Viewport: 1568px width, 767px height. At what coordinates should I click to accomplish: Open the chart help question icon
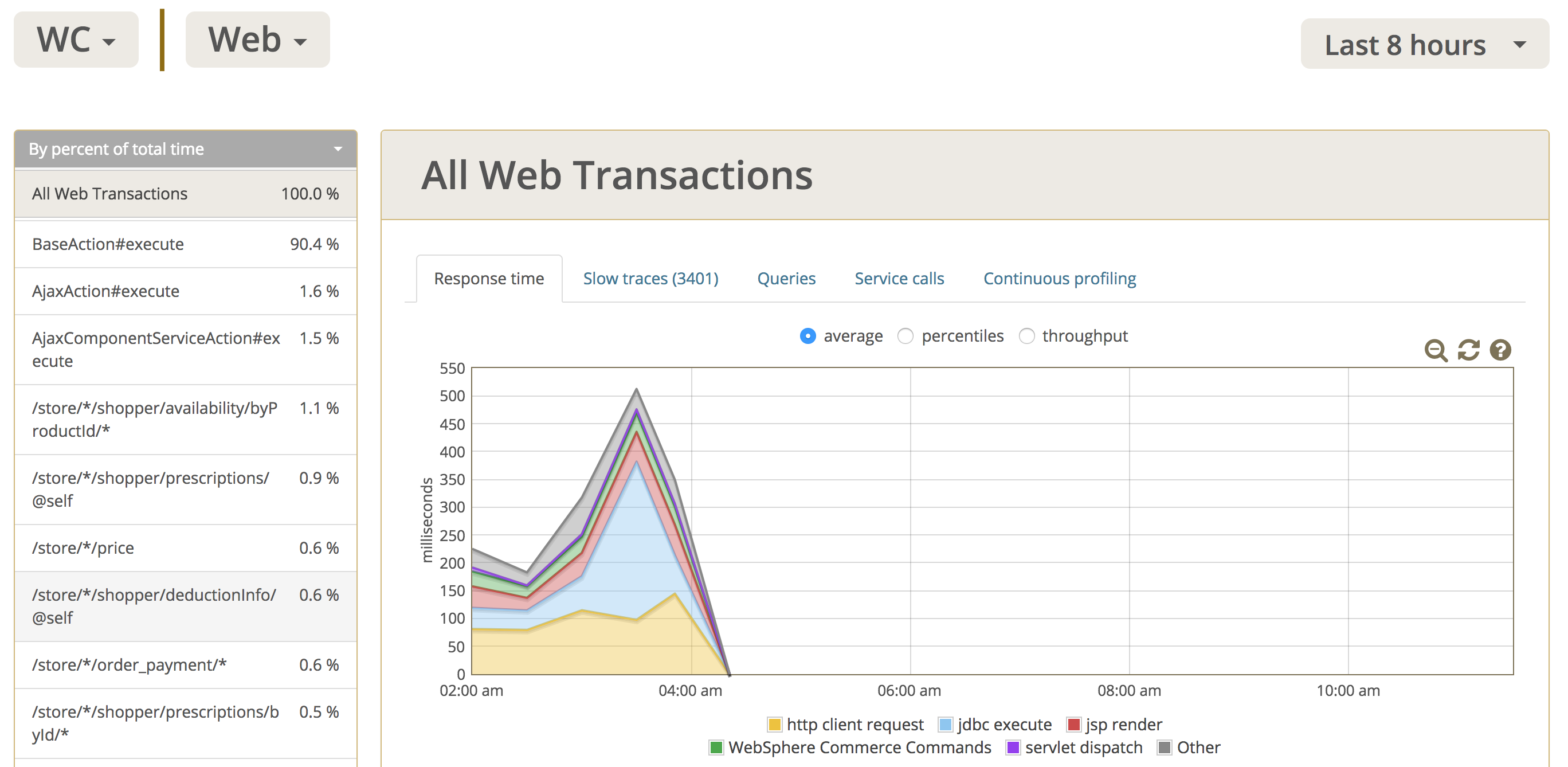tap(1500, 350)
